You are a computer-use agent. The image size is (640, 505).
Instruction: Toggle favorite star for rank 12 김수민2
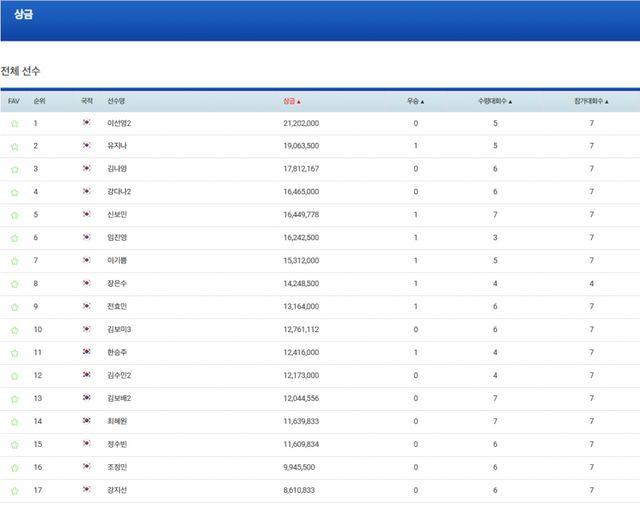14,376
